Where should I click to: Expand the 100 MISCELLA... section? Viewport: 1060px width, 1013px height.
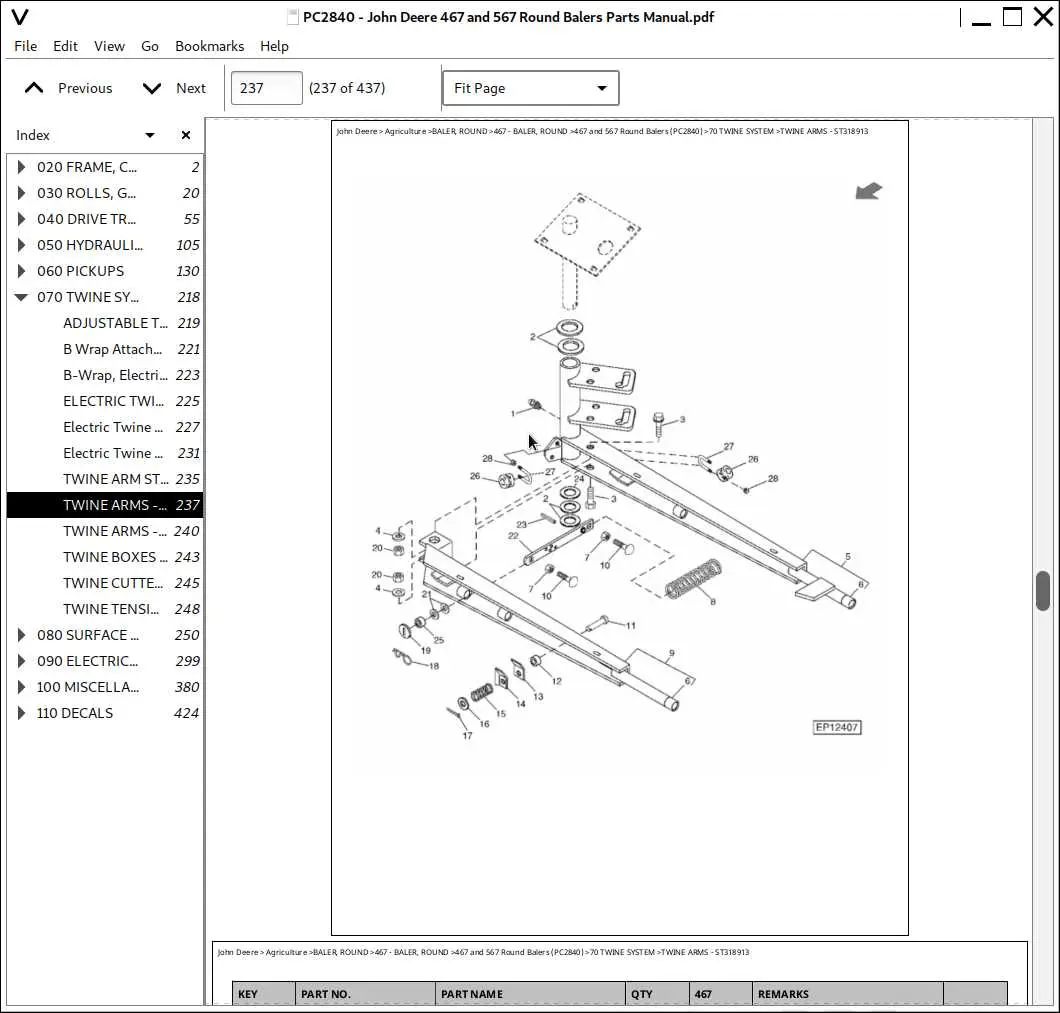[21, 687]
